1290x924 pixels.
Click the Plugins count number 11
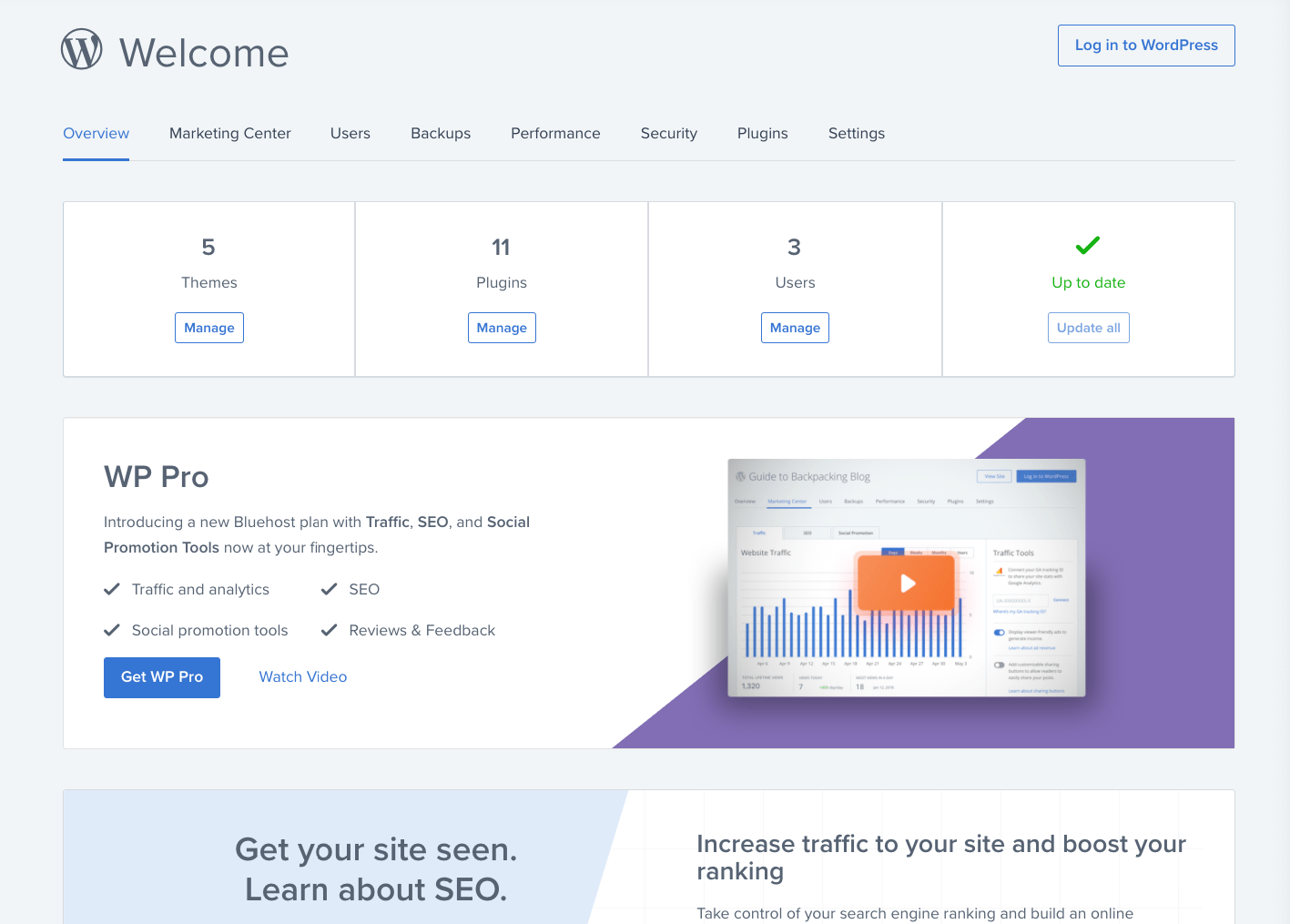[501, 247]
